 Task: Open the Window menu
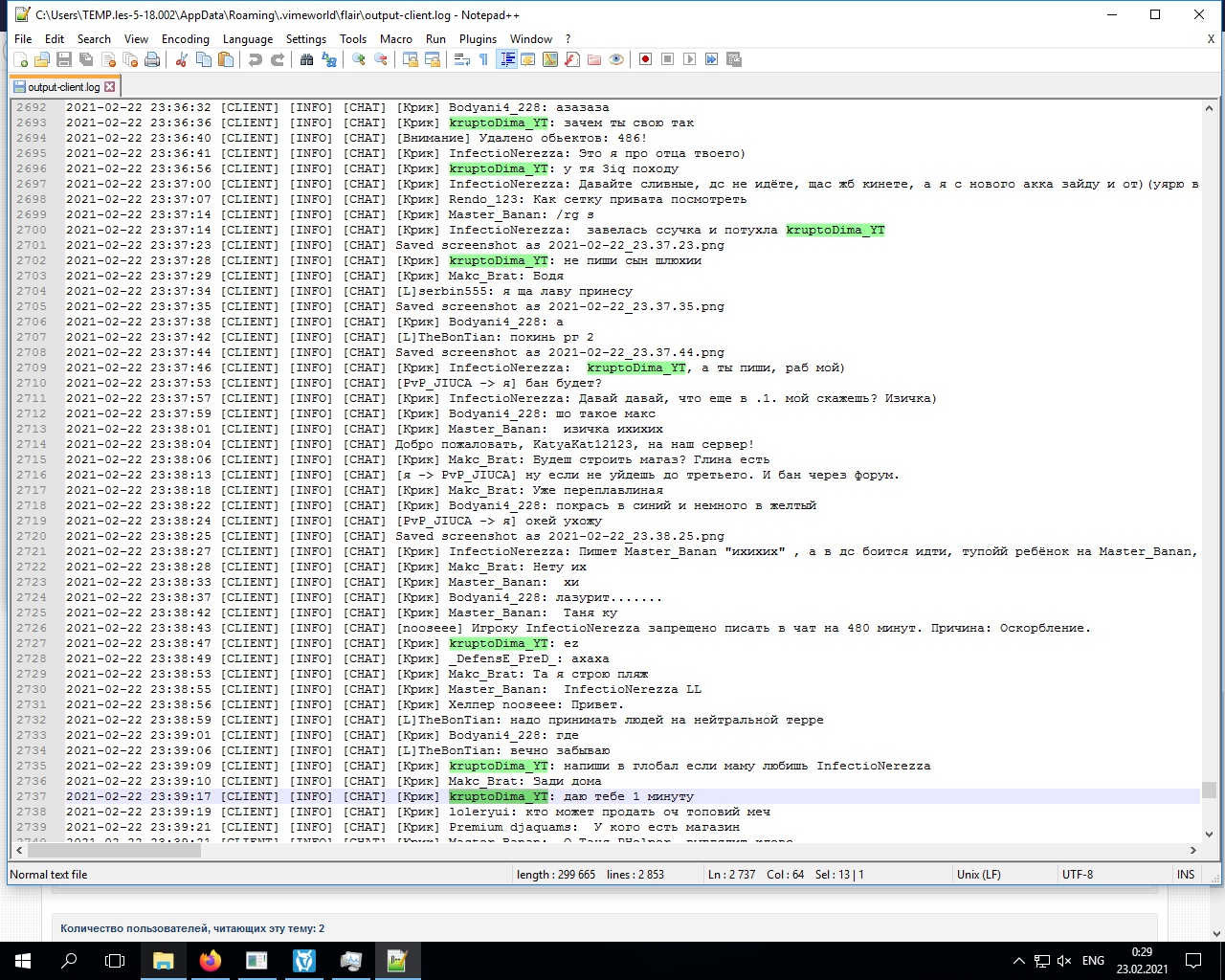tap(531, 39)
